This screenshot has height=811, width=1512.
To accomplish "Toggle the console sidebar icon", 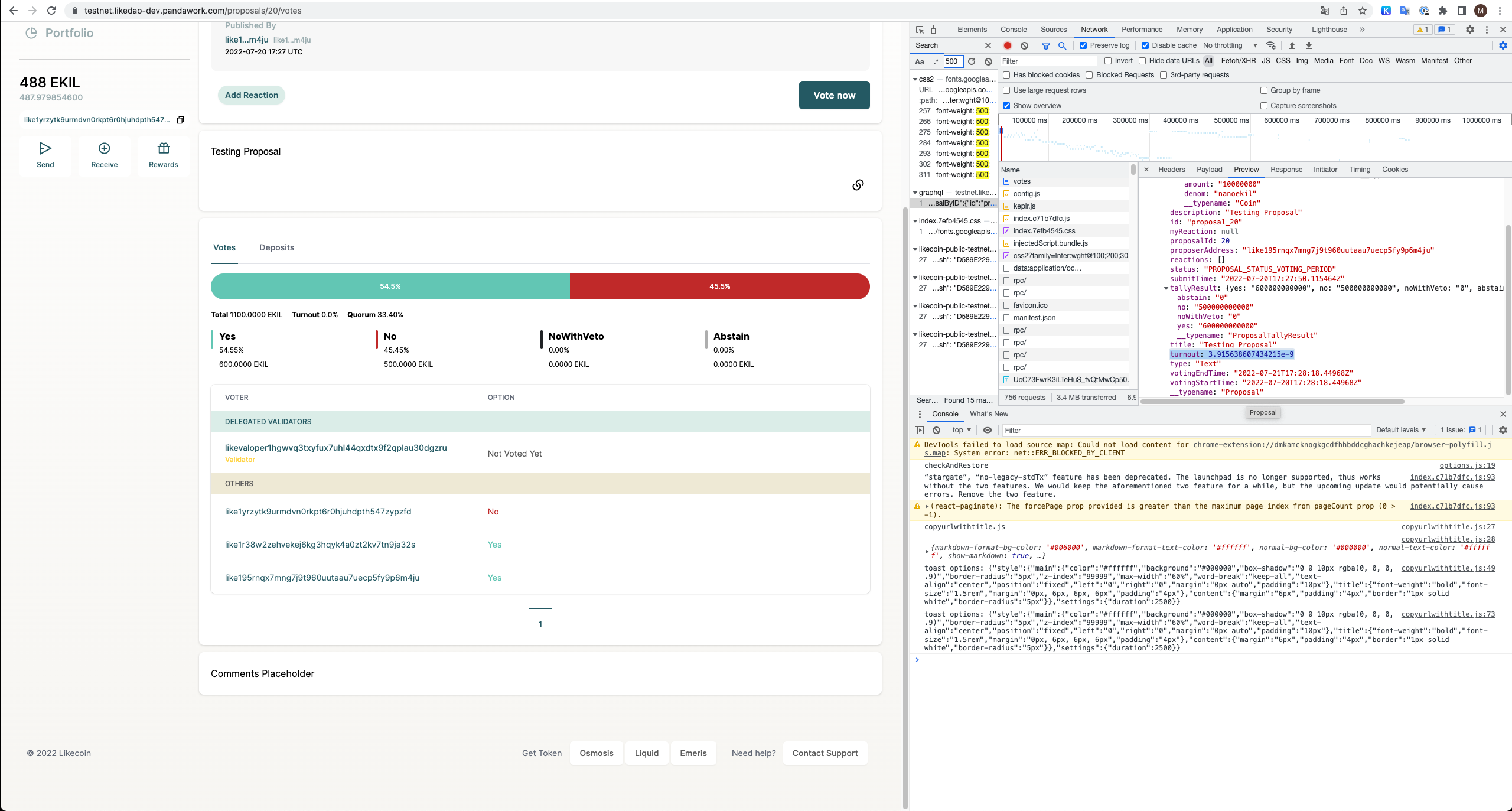I will (x=920, y=430).
